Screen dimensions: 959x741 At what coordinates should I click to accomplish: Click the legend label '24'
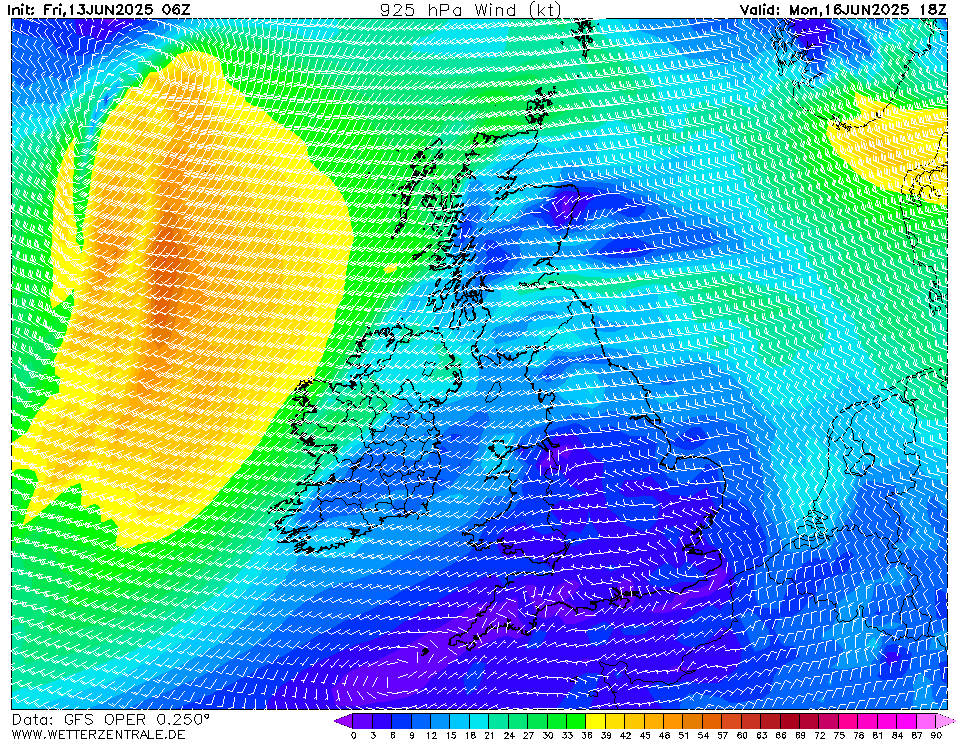[x=508, y=735]
